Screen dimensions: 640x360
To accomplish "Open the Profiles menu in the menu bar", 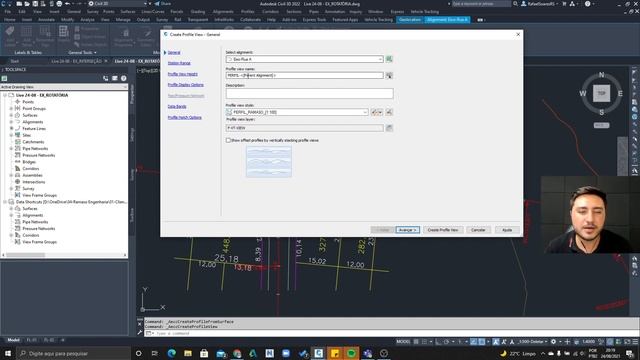I will click(x=247, y=11).
